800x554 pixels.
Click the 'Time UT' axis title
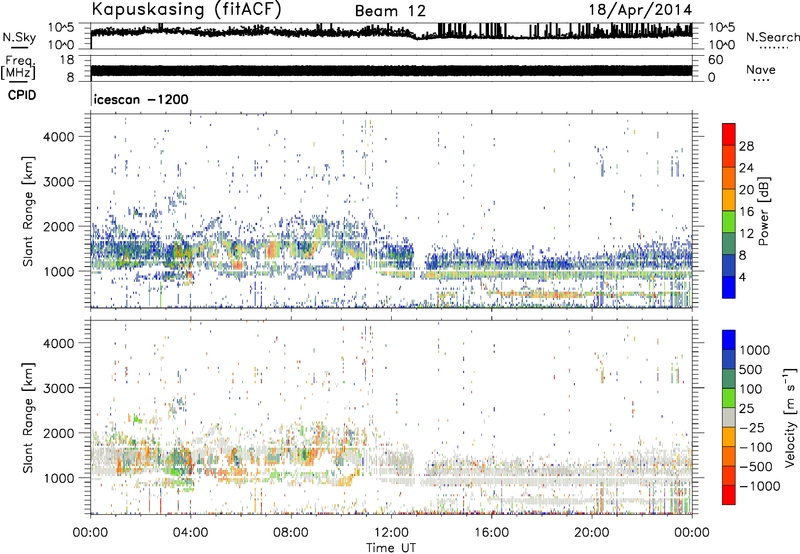pyautogui.click(x=391, y=547)
